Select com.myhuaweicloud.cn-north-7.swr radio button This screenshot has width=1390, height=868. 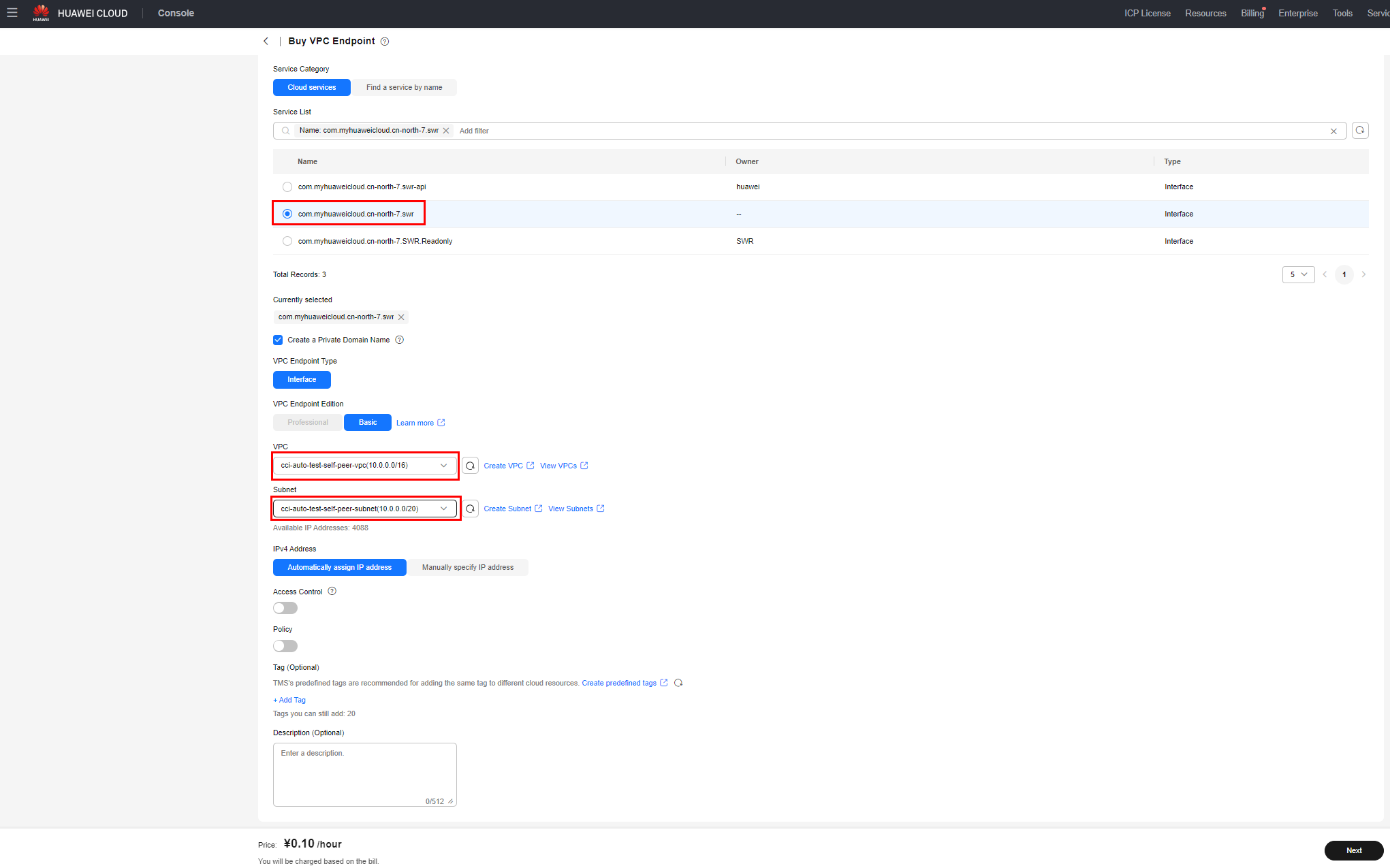point(287,214)
